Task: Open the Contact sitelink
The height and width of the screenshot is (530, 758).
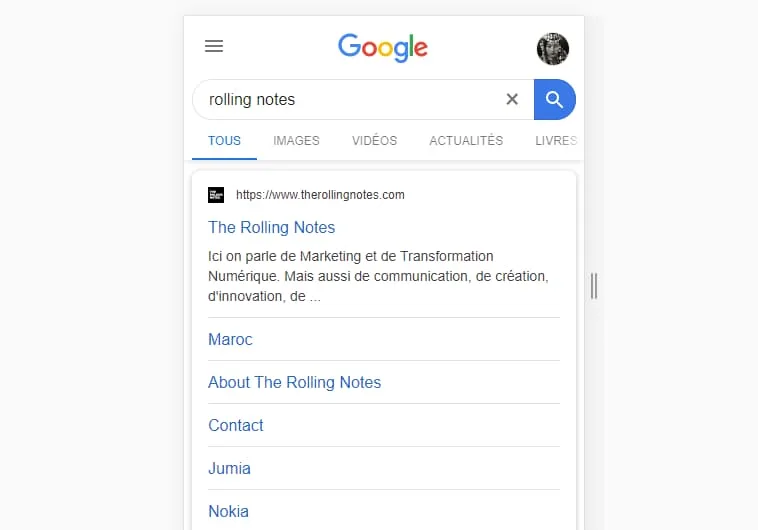Action: pyautogui.click(x=236, y=426)
